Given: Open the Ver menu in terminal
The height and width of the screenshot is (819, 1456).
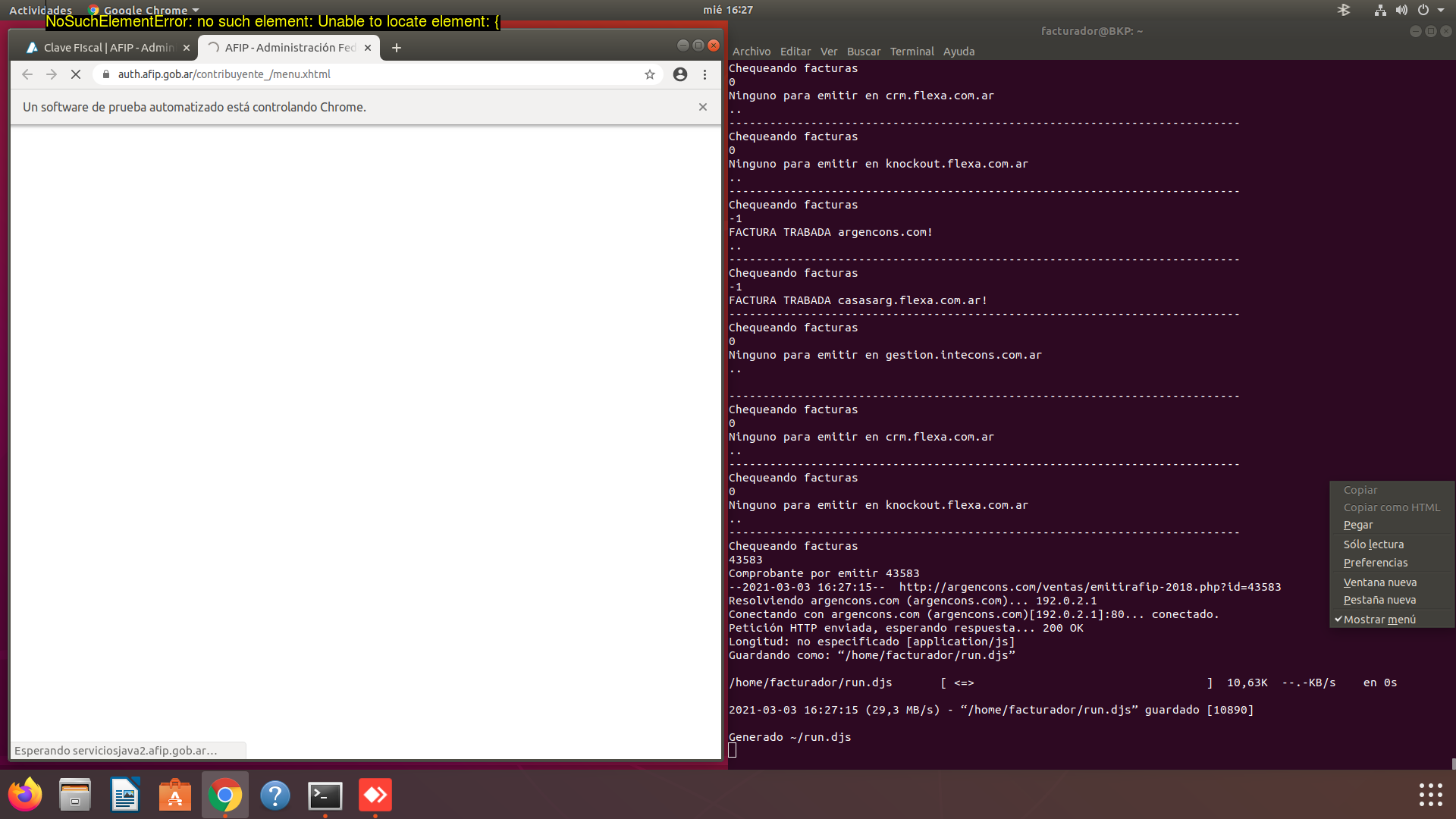Looking at the screenshot, I should click(x=829, y=52).
